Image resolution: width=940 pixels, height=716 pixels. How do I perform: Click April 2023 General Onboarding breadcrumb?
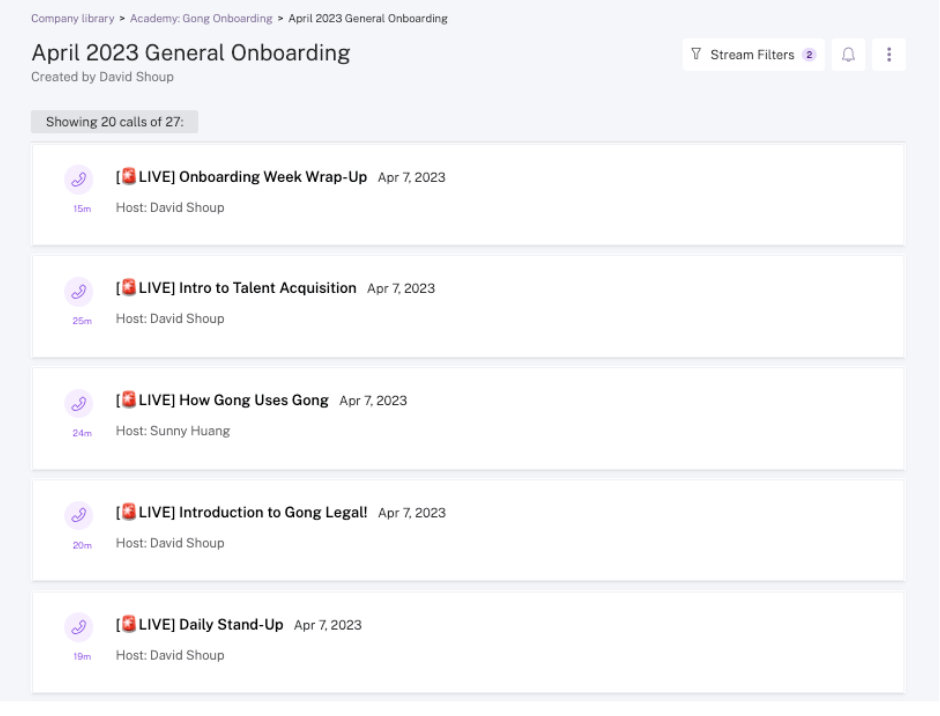368,19
